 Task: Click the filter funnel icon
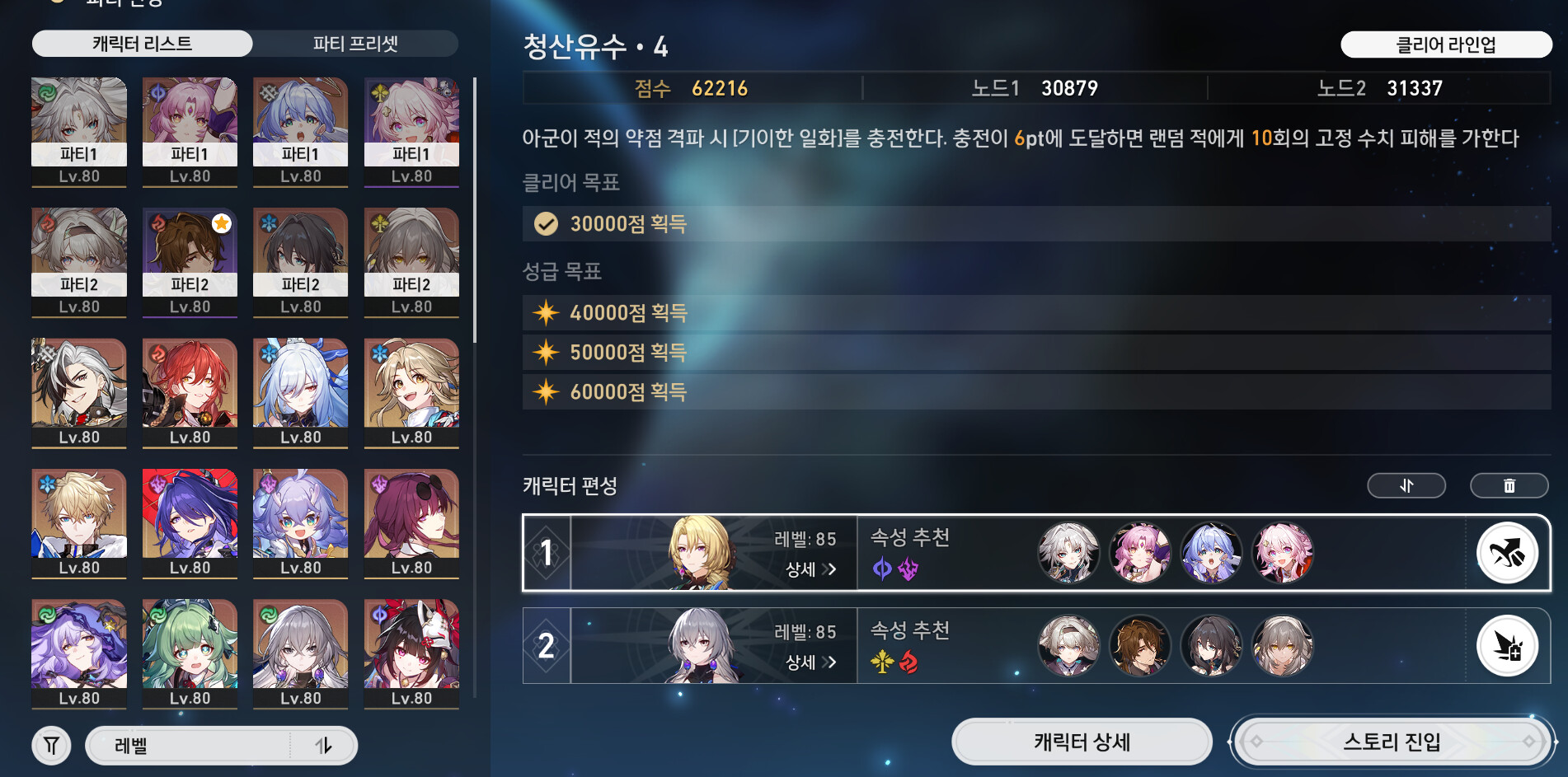51,746
